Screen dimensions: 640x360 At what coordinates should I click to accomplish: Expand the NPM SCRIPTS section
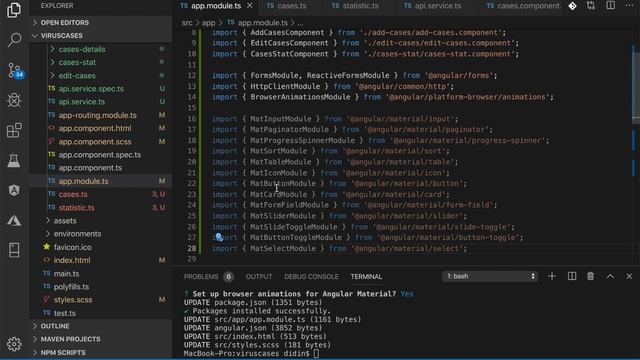pyautogui.click(x=100, y=352)
